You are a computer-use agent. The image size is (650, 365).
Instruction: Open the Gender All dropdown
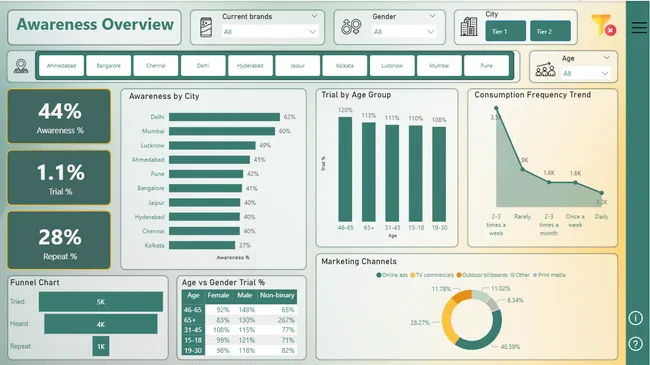click(x=404, y=32)
